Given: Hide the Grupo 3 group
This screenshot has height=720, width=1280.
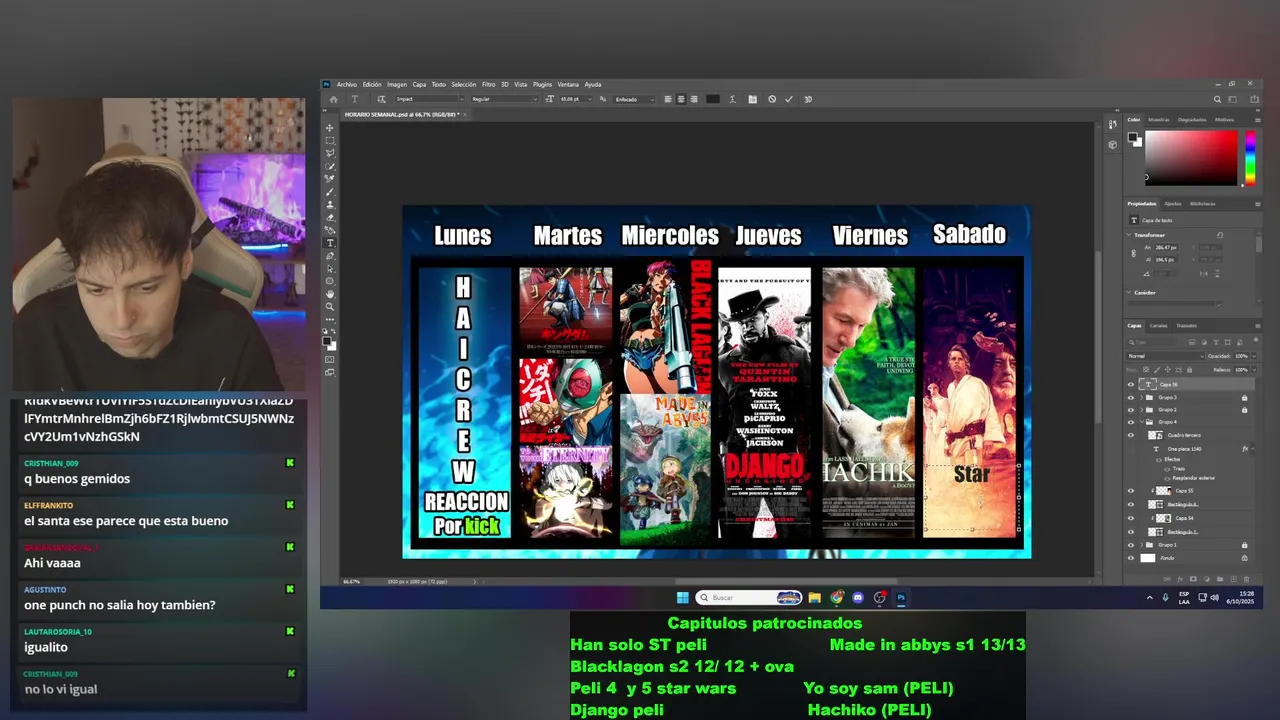Looking at the screenshot, I should point(1131,397).
